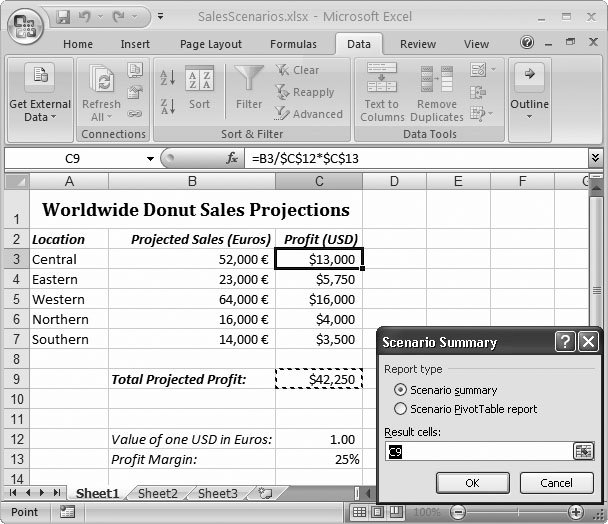Clear the current filter

point(298,70)
